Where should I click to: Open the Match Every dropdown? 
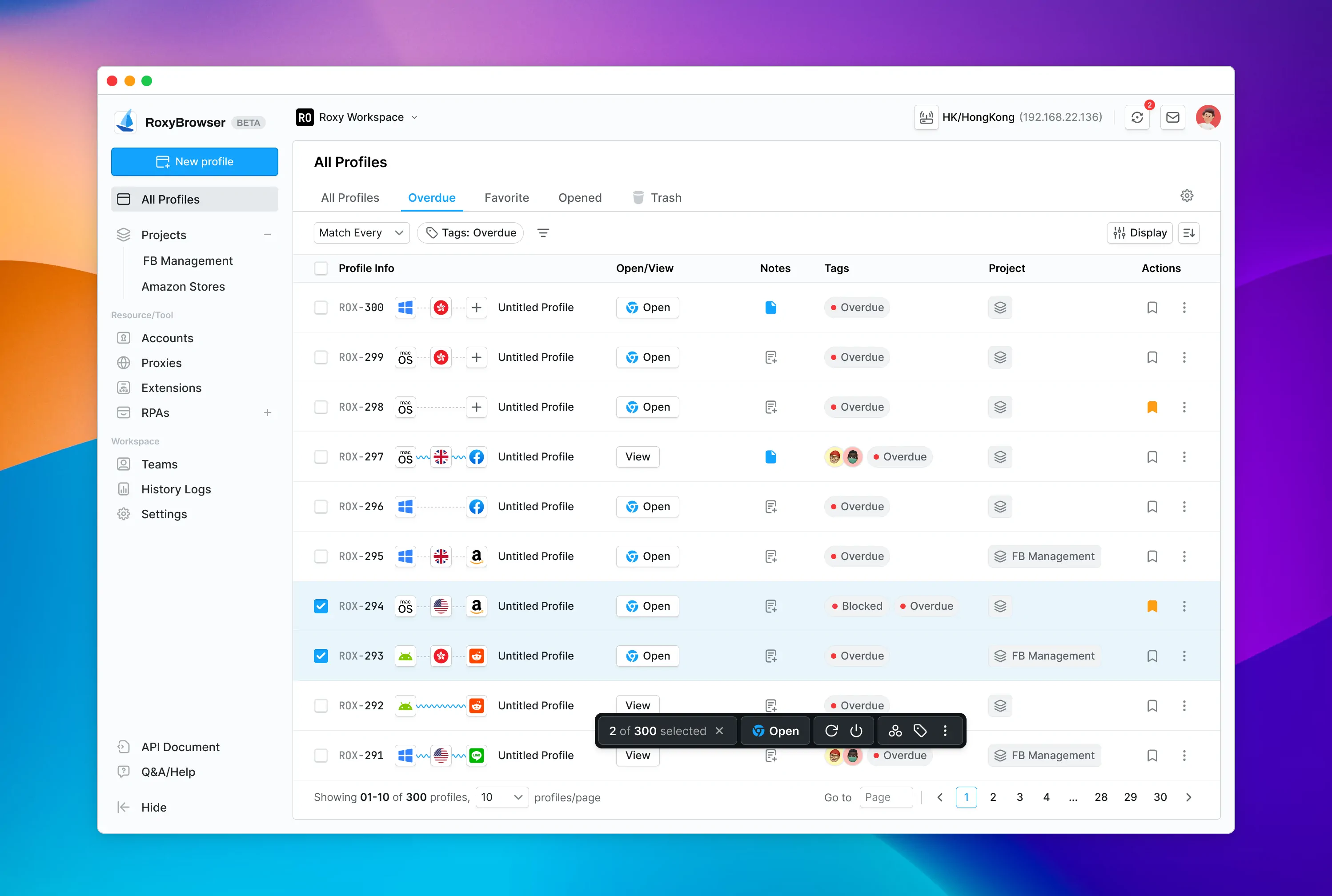(361, 232)
